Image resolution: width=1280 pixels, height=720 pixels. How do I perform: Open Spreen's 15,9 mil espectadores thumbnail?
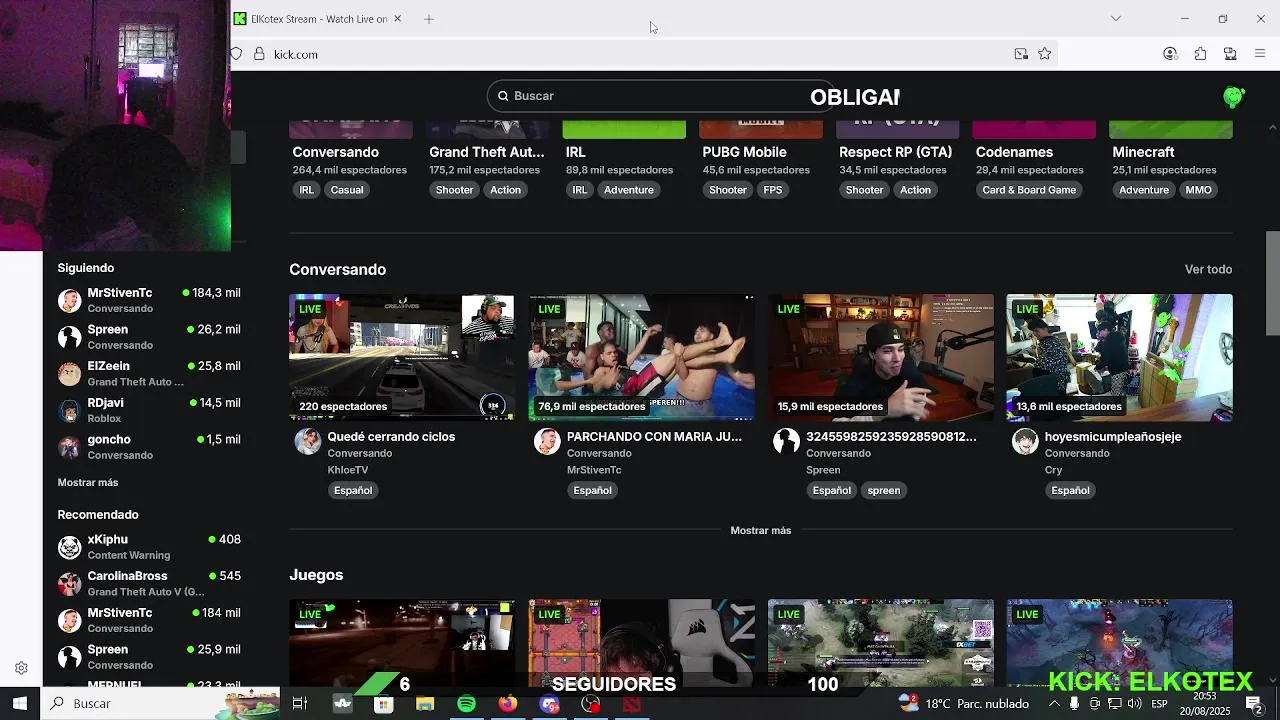(880, 357)
